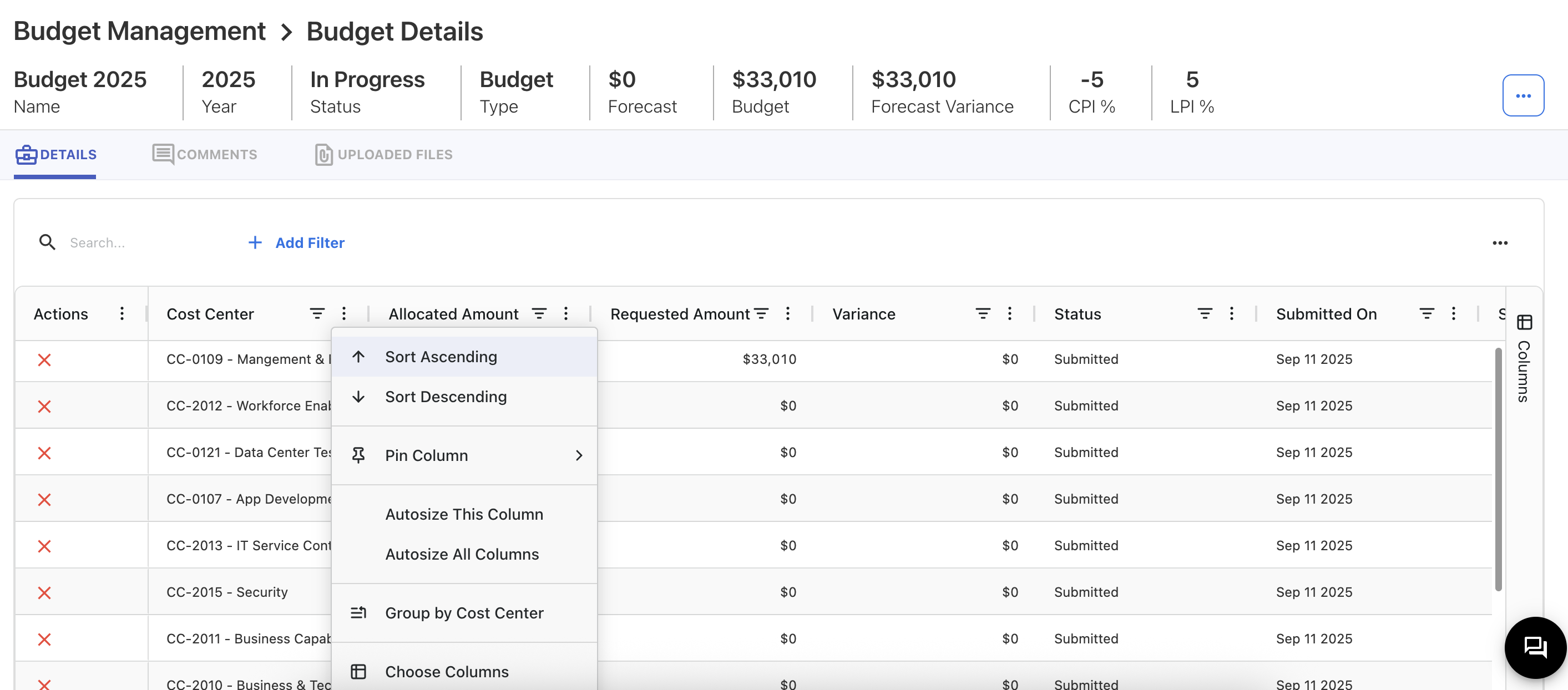The height and width of the screenshot is (690, 1568).
Task: Click the search magnifier icon
Action: click(x=47, y=242)
